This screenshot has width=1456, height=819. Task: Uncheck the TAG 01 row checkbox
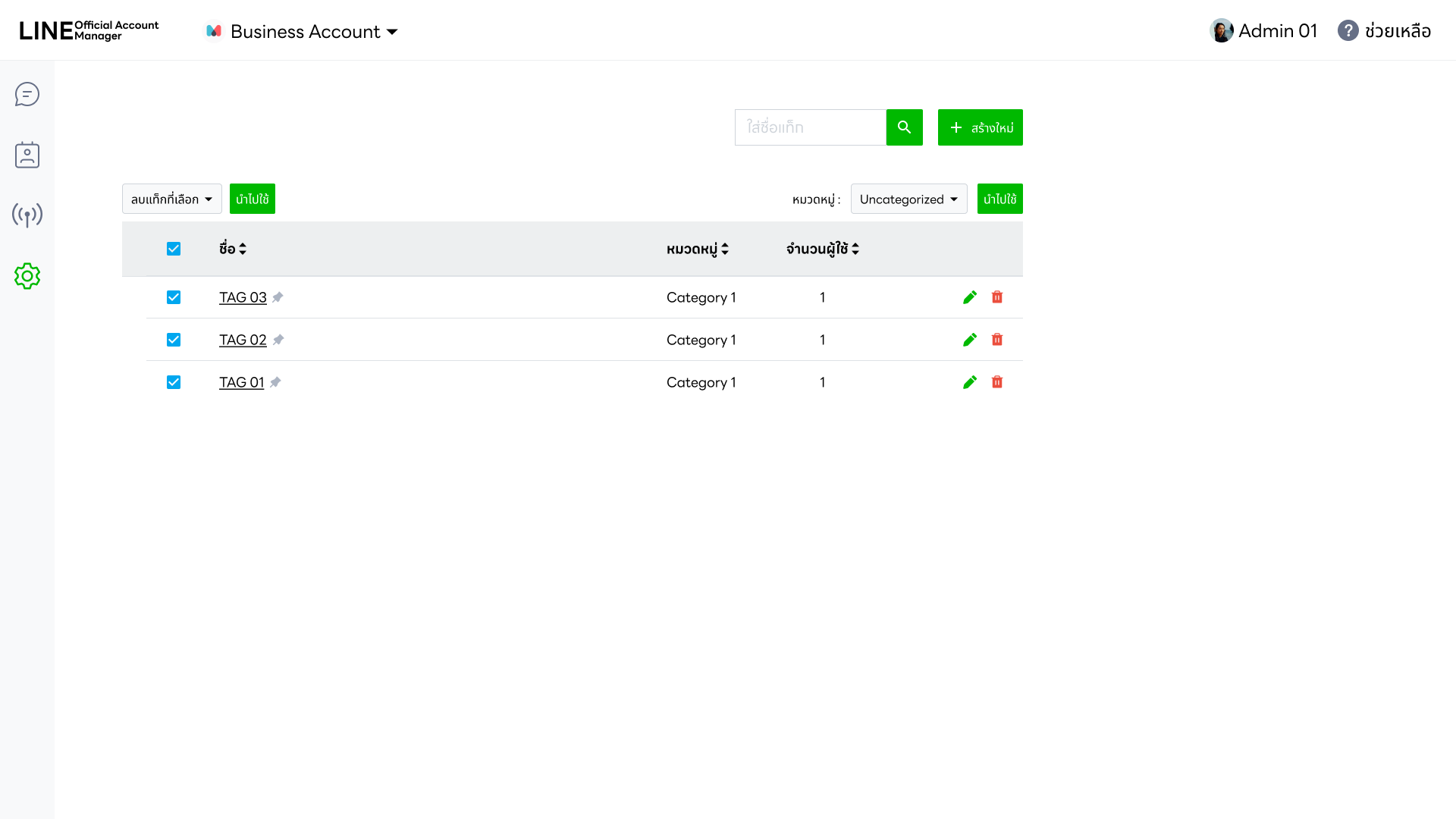[174, 382]
